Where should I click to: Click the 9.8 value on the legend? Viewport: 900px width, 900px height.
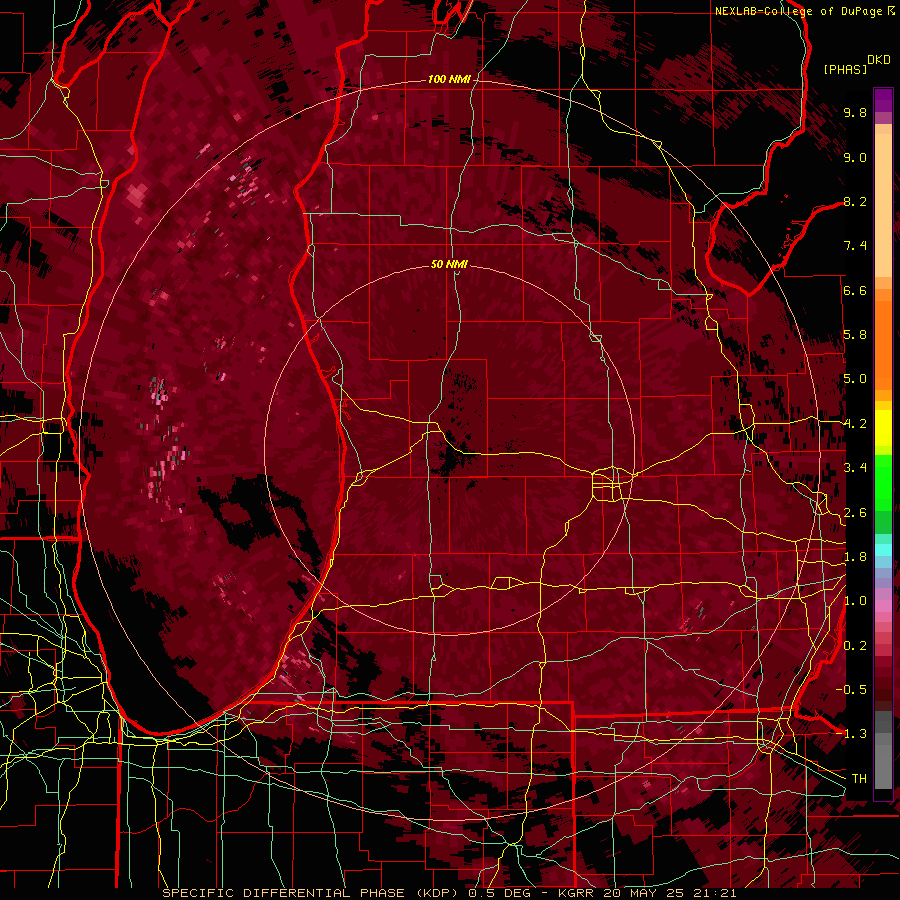coord(855,113)
